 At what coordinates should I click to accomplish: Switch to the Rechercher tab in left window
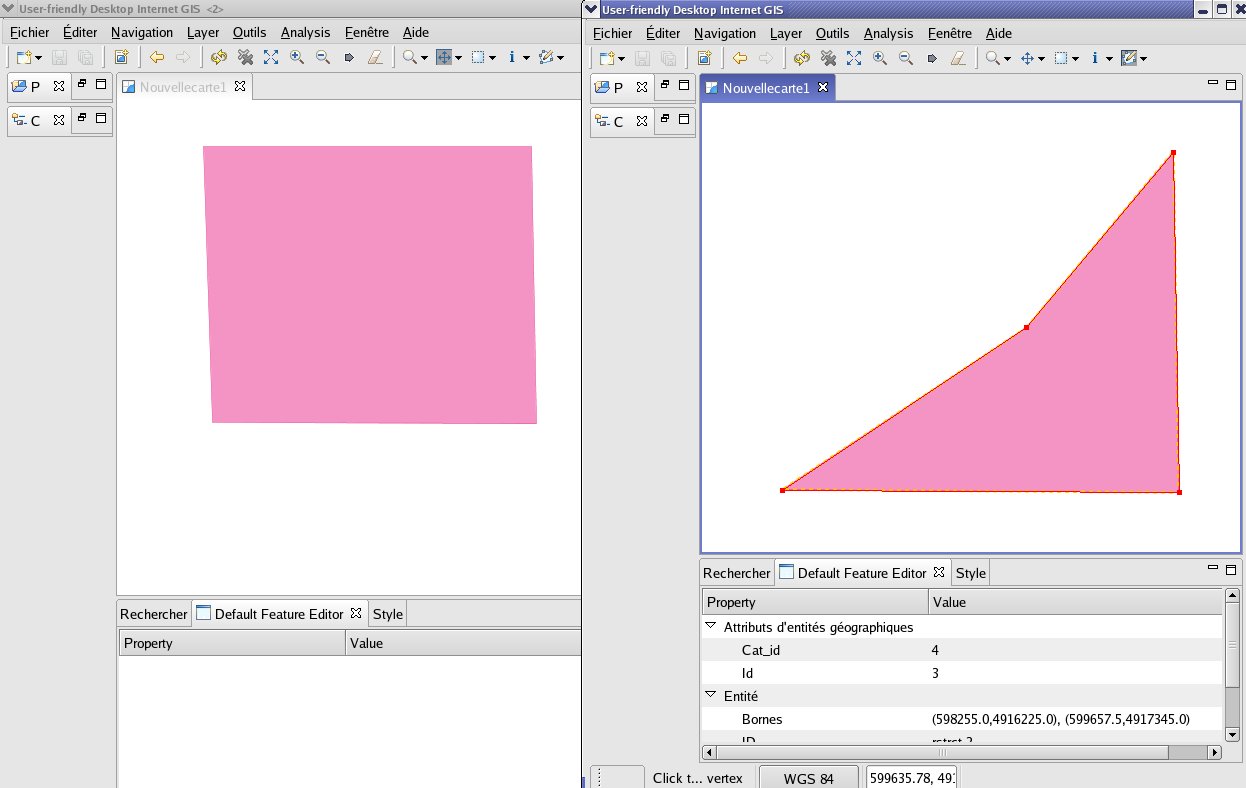153,614
